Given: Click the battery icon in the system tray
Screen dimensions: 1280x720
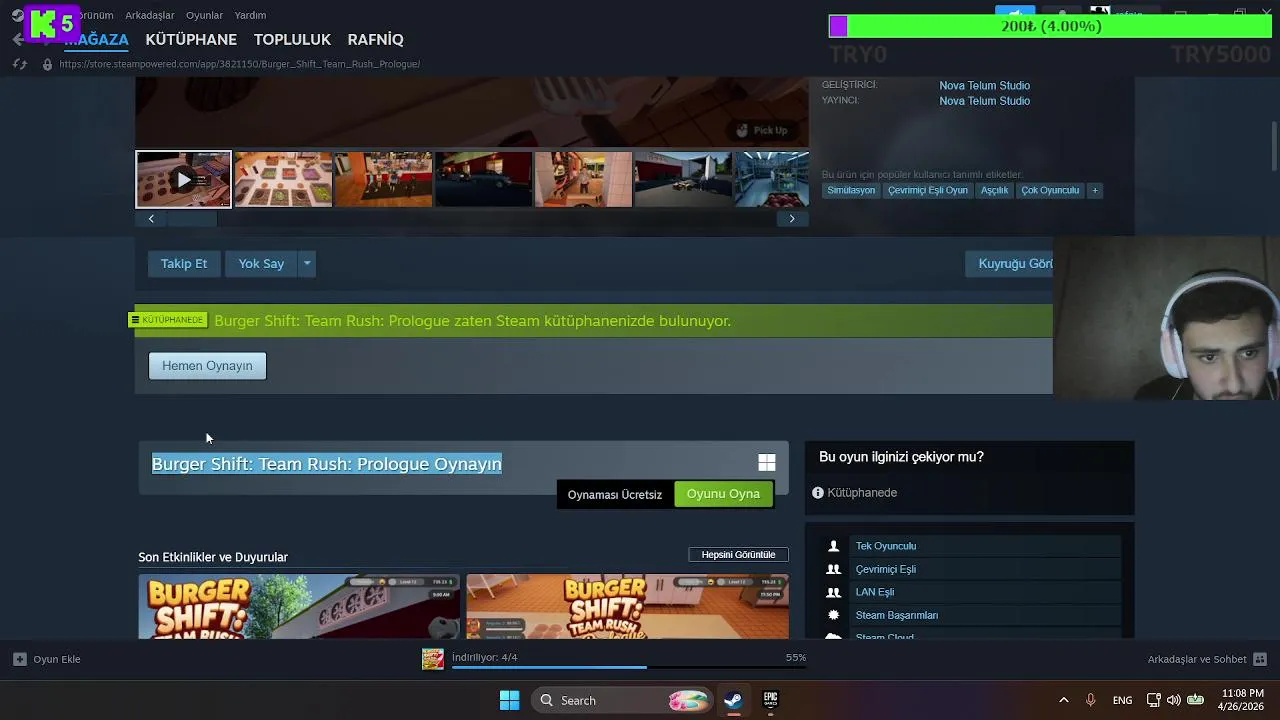Looking at the screenshot, I should [x=1195, y=700].
